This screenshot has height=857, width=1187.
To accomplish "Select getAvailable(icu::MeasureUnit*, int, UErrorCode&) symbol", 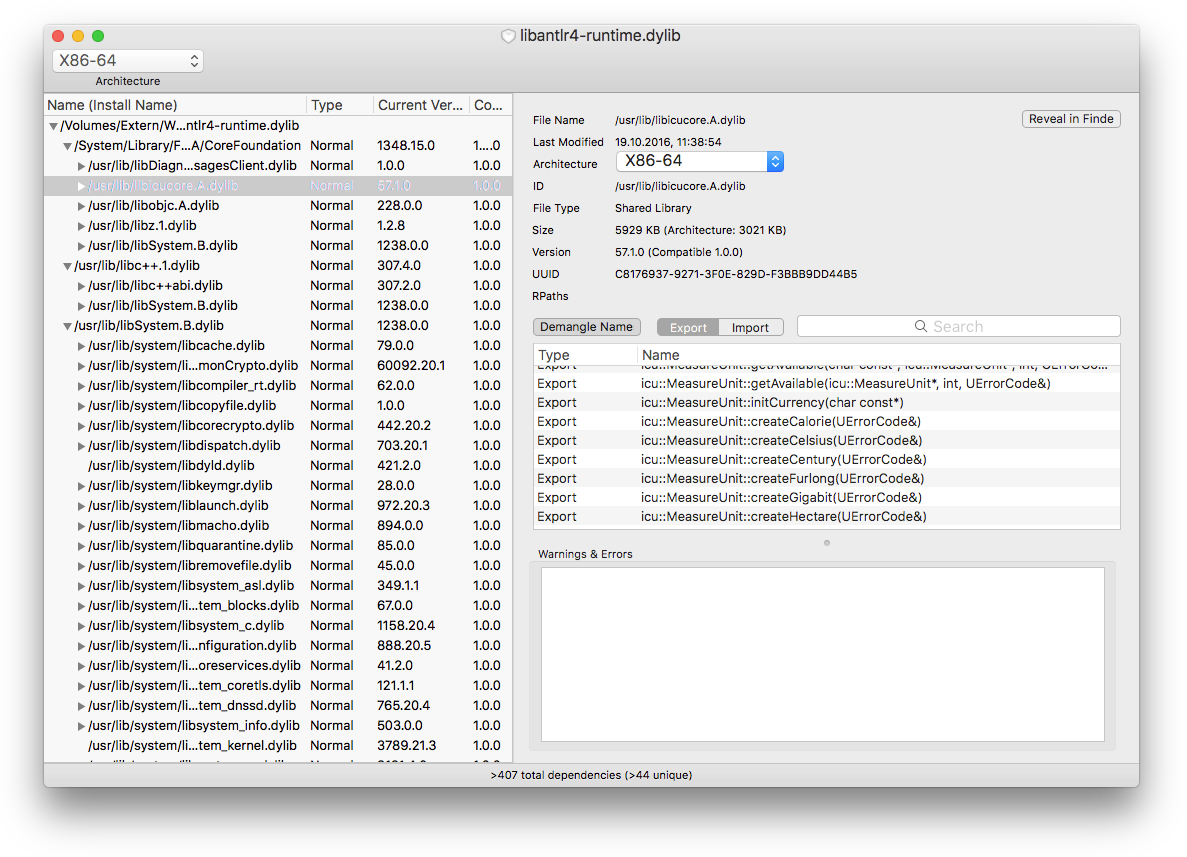I will click(827, 384).
